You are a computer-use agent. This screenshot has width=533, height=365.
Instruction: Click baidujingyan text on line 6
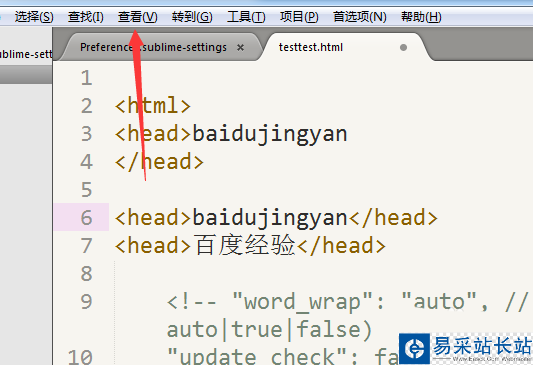click(x=270, y=218)
